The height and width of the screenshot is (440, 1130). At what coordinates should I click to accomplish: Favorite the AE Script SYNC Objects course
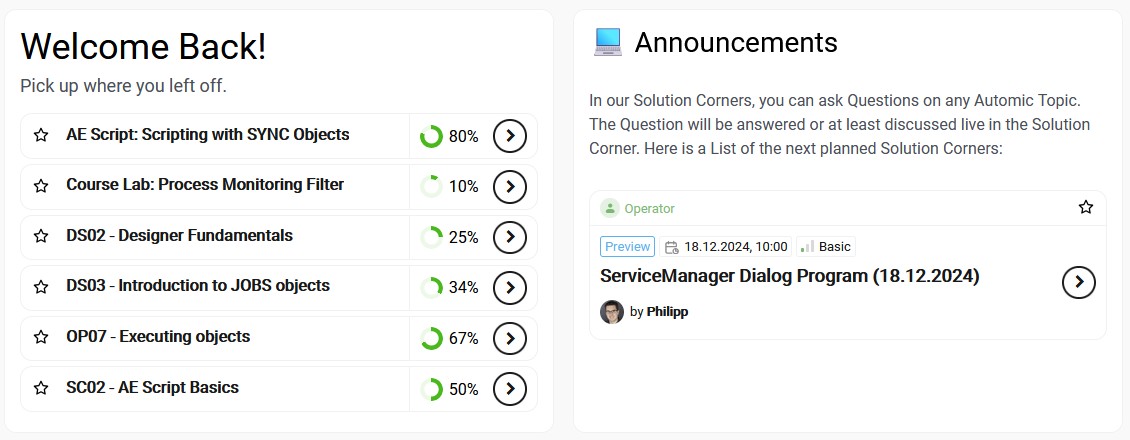[x=41, y=135]
